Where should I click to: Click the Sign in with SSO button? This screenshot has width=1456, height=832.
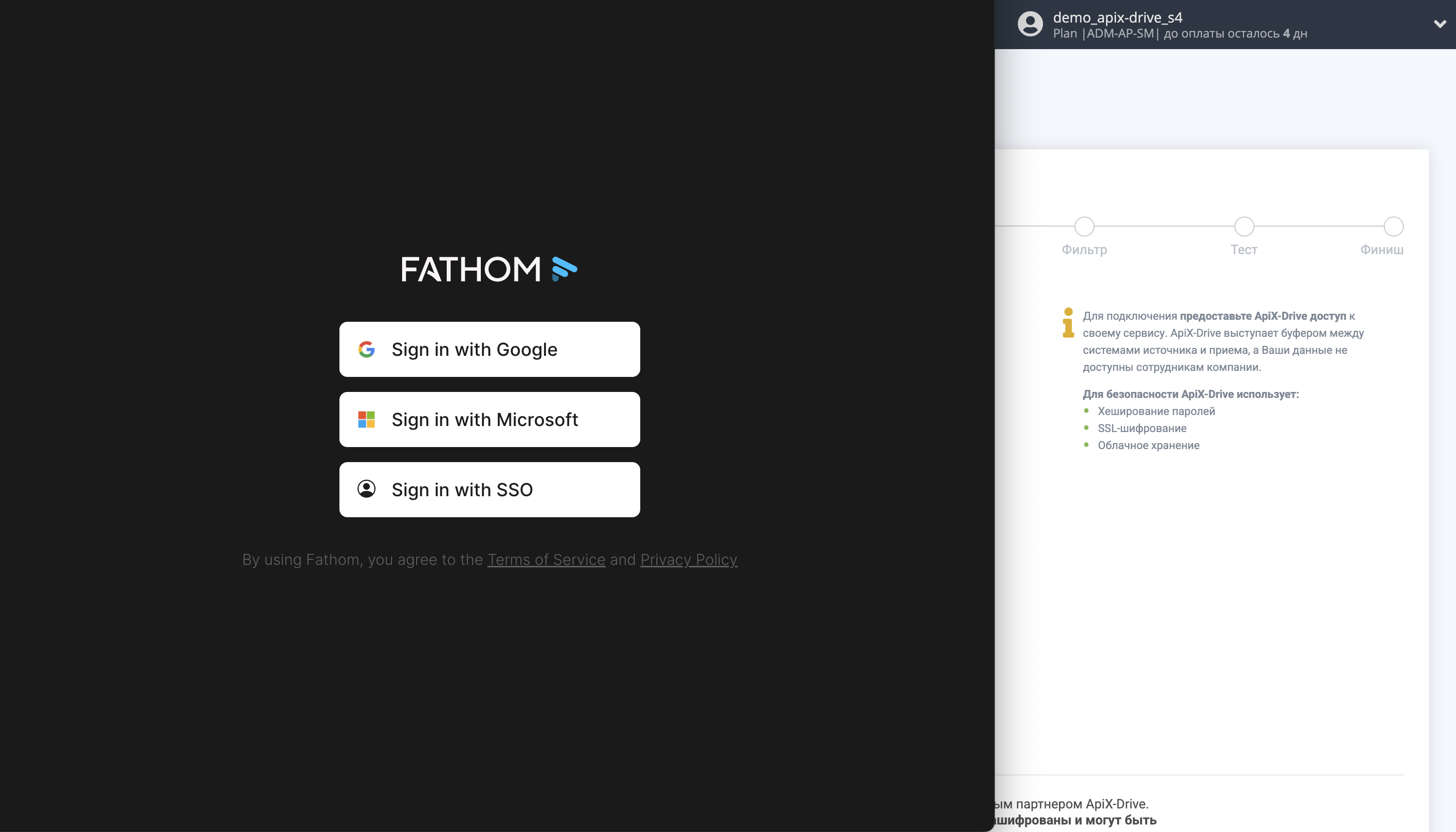(489, 489)
